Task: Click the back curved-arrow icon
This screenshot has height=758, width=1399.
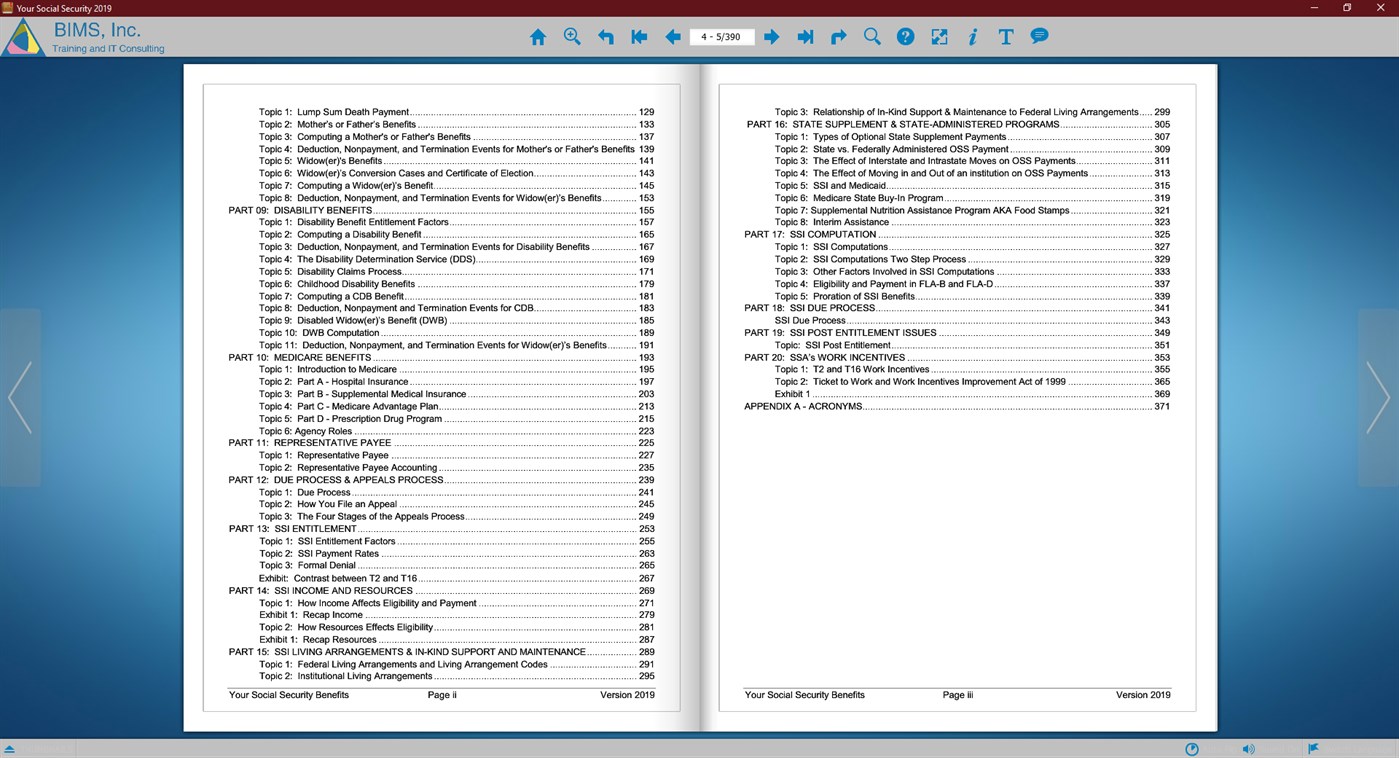Action: click(606, 37)
